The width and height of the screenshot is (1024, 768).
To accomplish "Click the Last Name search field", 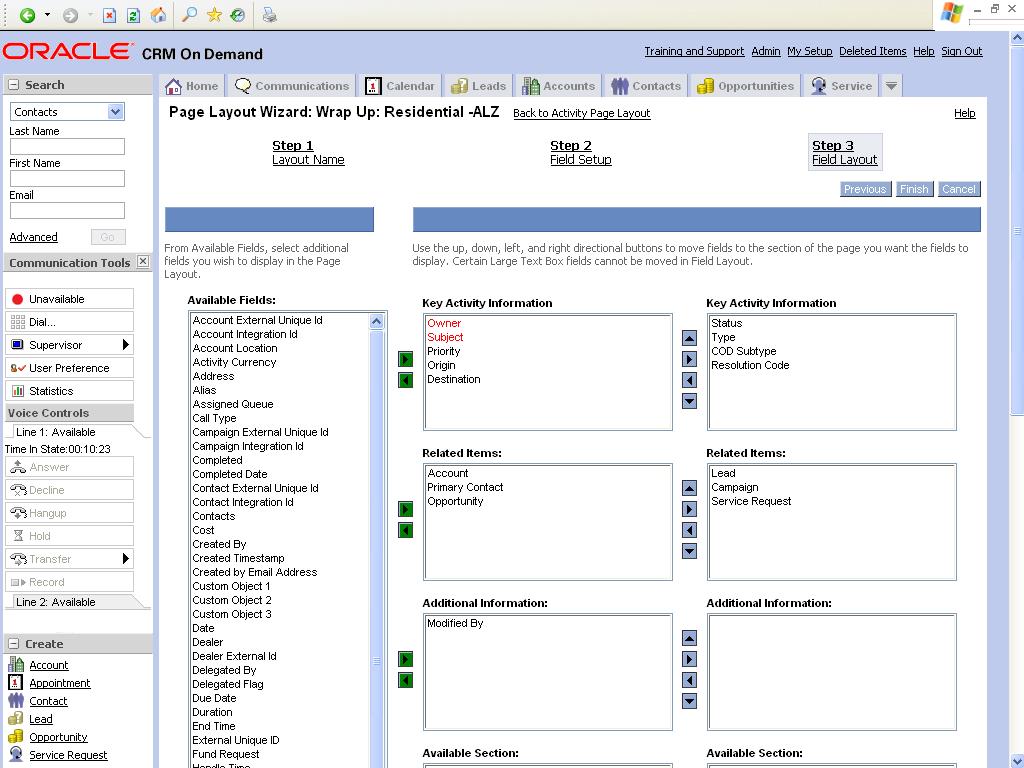I will [67, 146].
